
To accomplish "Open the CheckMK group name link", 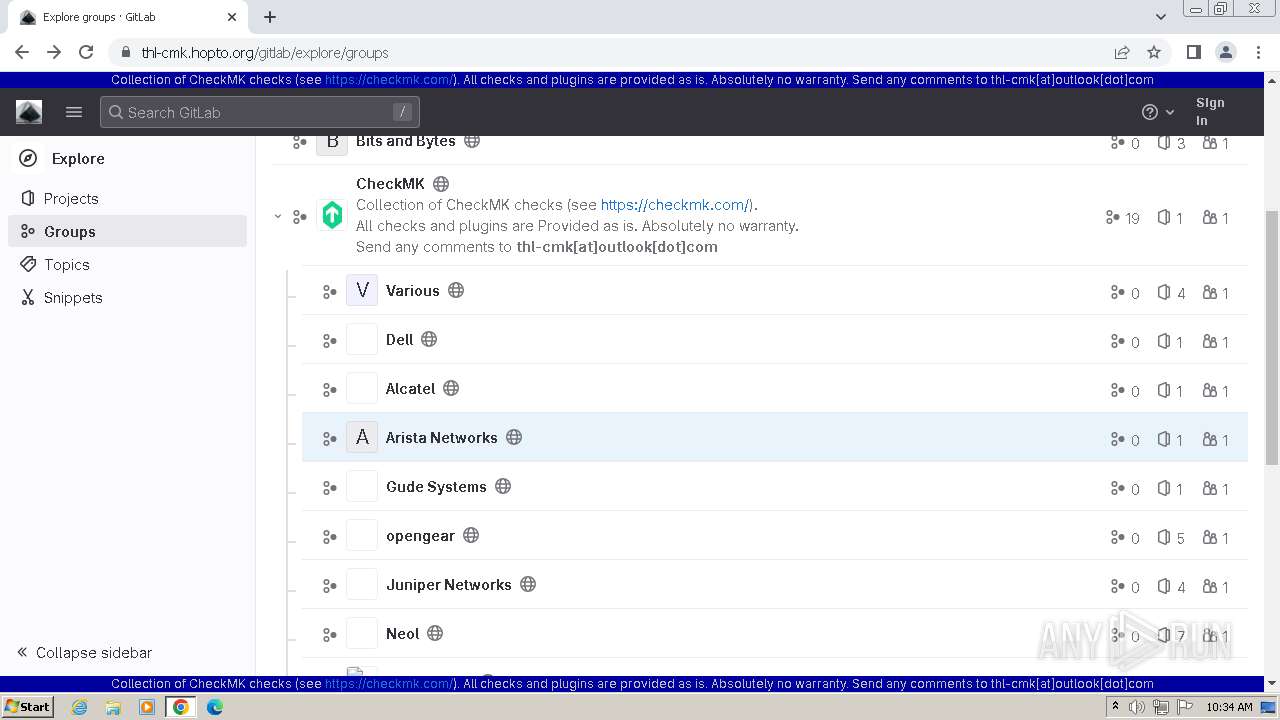I will [x=390, y=183].
